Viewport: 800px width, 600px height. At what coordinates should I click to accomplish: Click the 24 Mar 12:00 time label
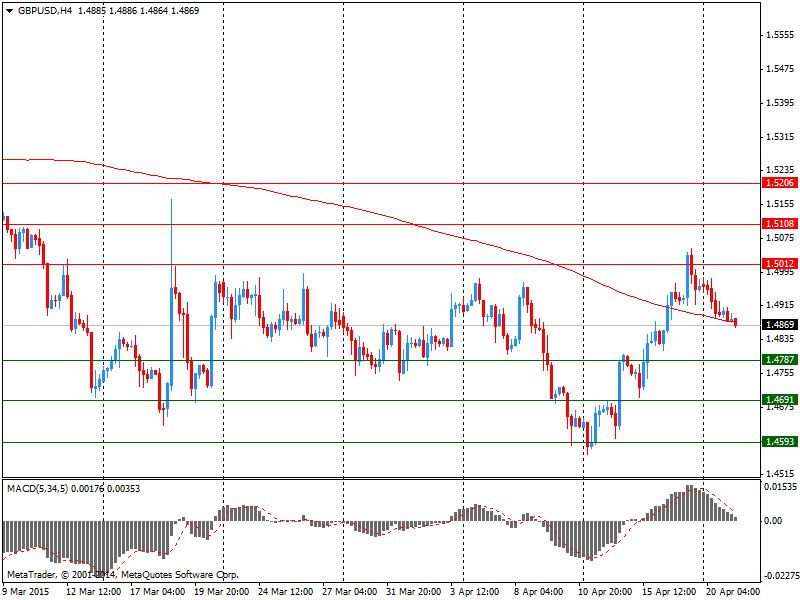pyautogui.click(x=286, y=592)
